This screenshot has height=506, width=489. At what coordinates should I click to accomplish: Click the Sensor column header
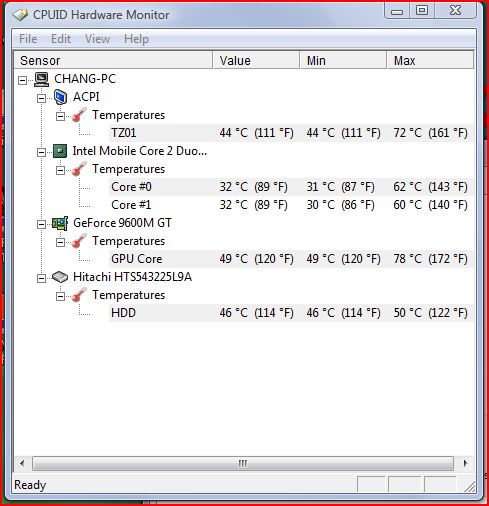pyautogui.click(x=113, y=60)
